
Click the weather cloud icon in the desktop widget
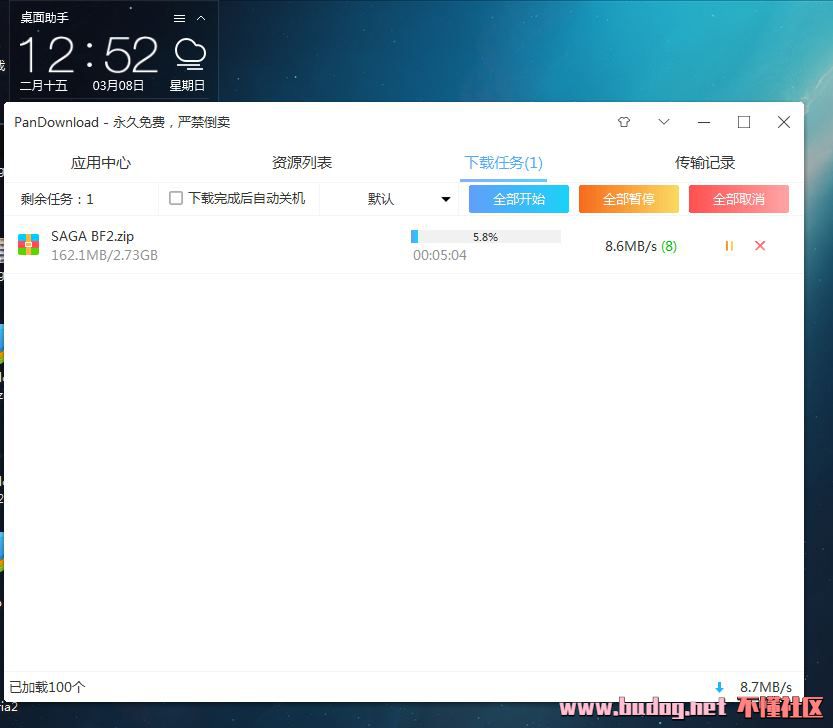point(189,52)
